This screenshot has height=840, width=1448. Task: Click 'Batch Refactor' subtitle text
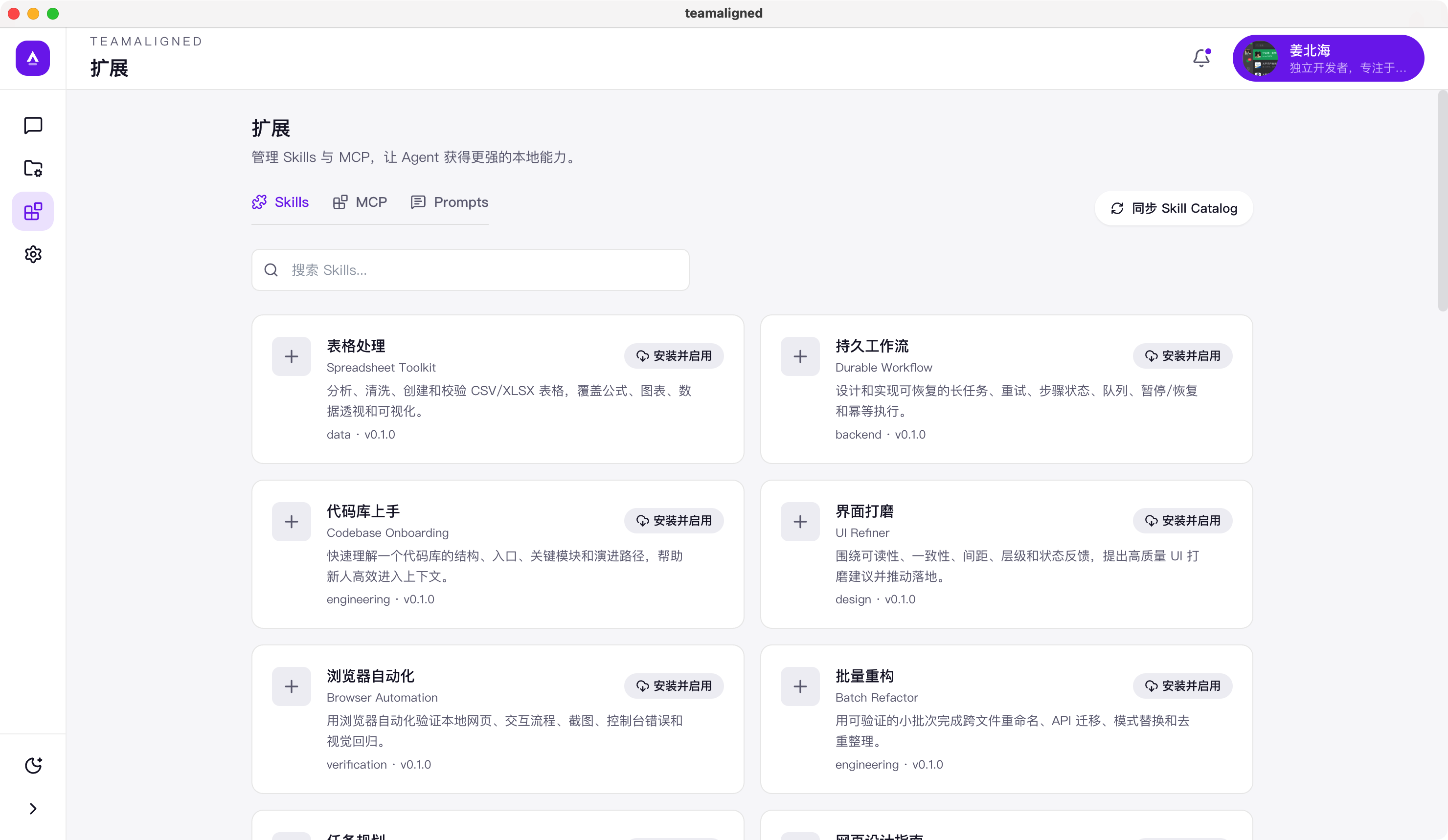[x=876, y=698]
